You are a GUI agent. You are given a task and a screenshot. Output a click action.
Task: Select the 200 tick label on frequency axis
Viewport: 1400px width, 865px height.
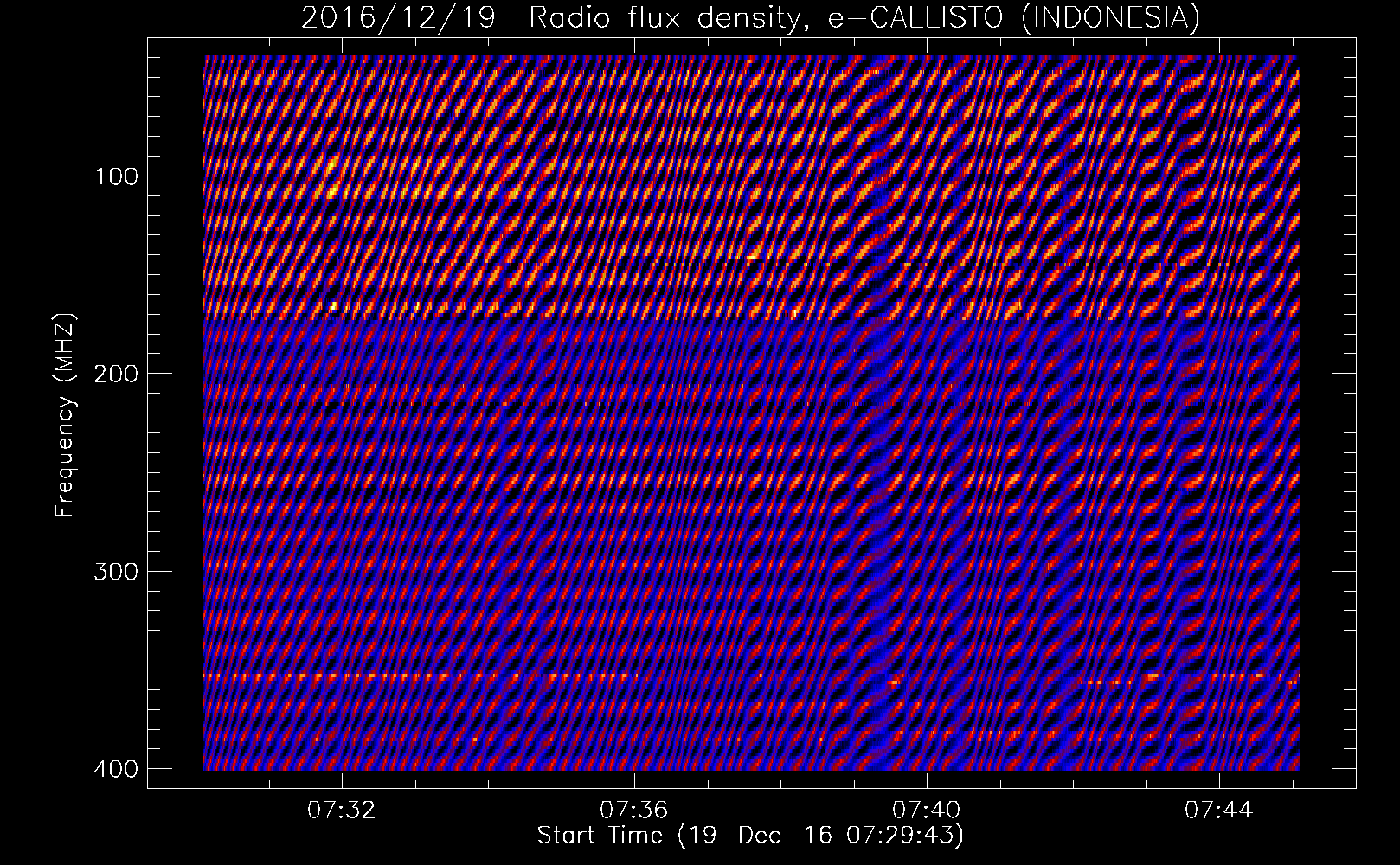[x=115, y=373]
